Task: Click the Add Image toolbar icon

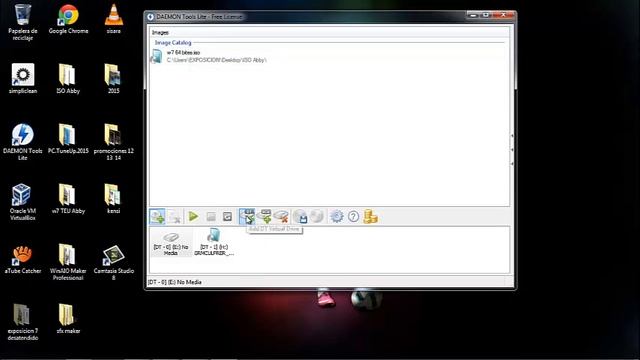Action: [157, 216]
